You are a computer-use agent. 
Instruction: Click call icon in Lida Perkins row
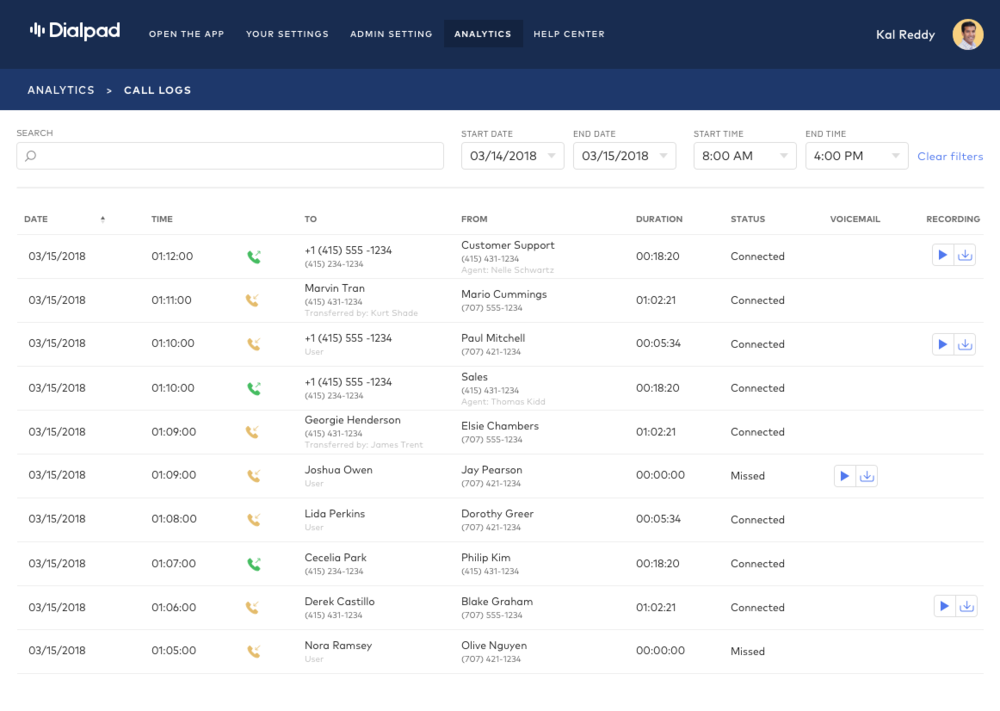pyautogui.click(x=254, y=520)
